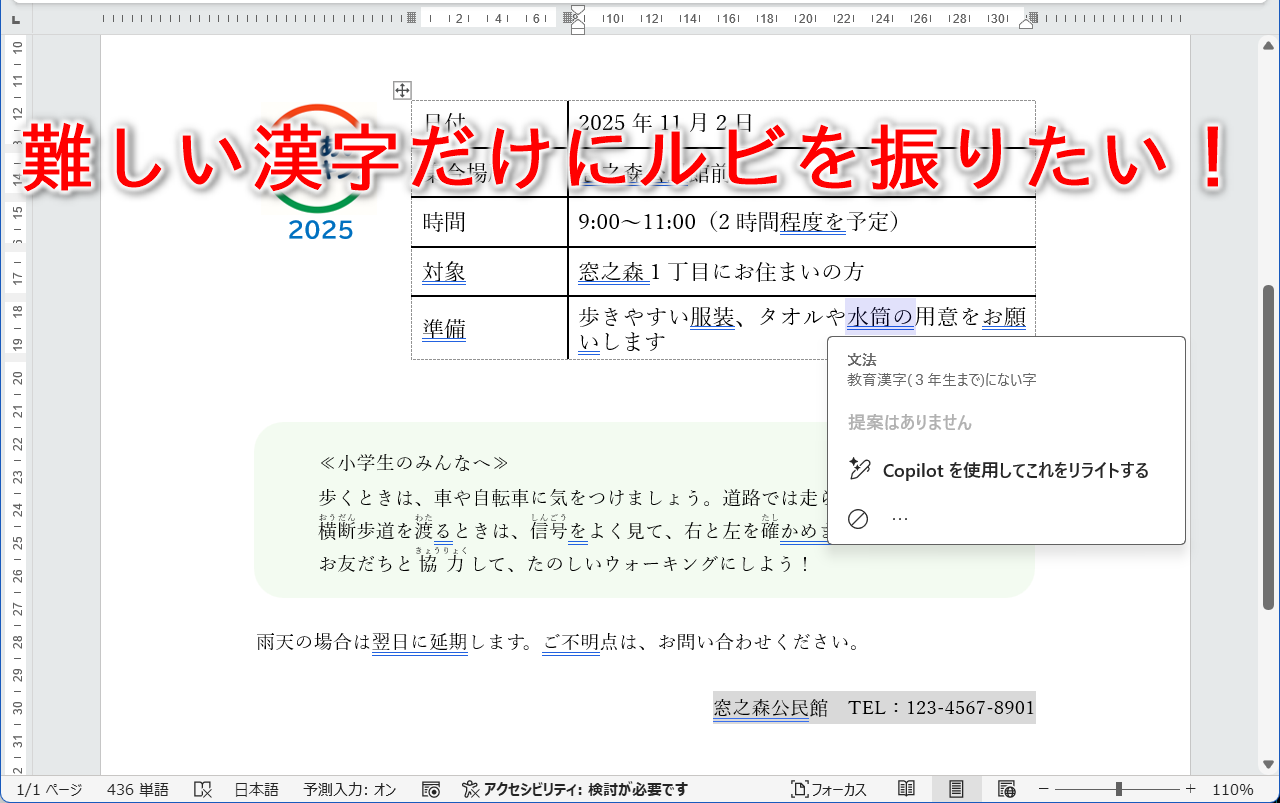
Task: Click the zoom slider track to adjust zoom
Action: [1120, 788]
